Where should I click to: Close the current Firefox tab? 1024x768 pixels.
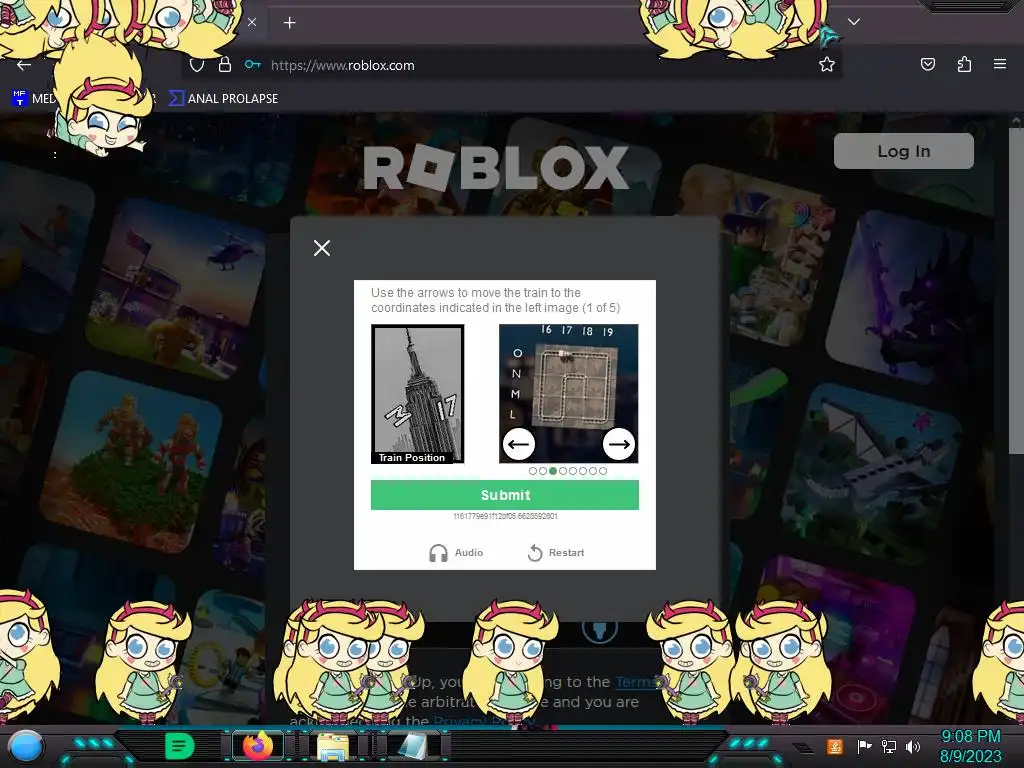252,22
